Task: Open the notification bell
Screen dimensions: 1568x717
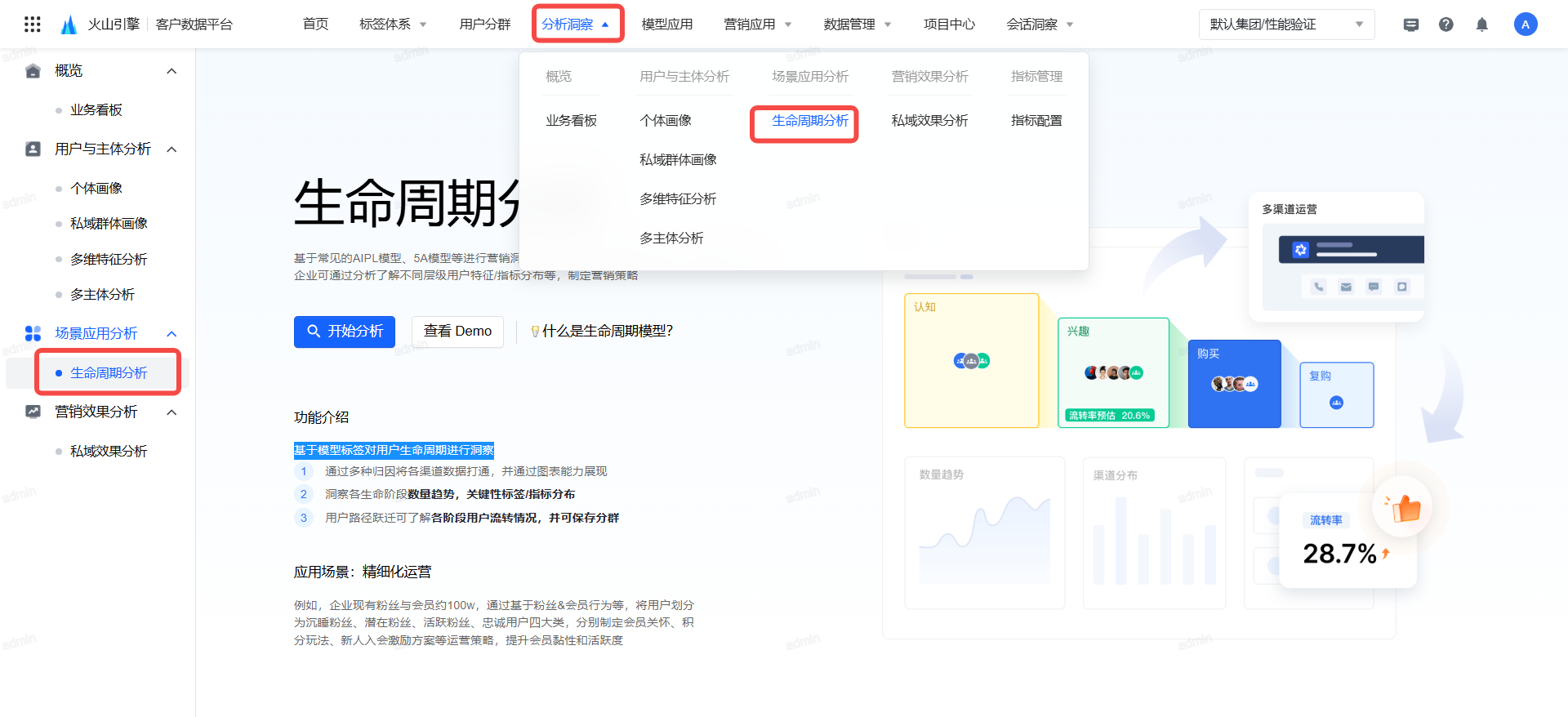Action: pos(1481,24)
